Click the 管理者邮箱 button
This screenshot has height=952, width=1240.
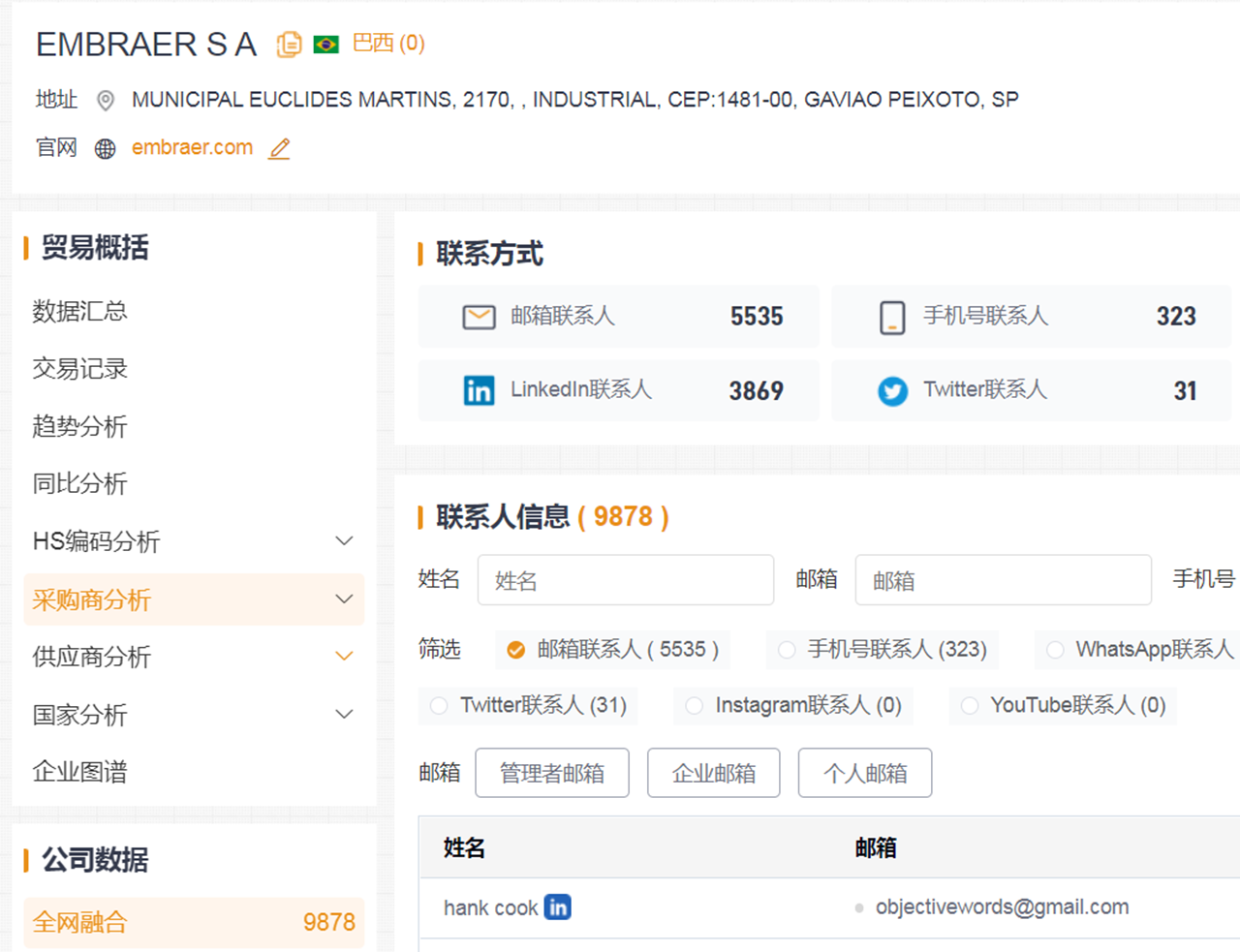click(552, 773)
